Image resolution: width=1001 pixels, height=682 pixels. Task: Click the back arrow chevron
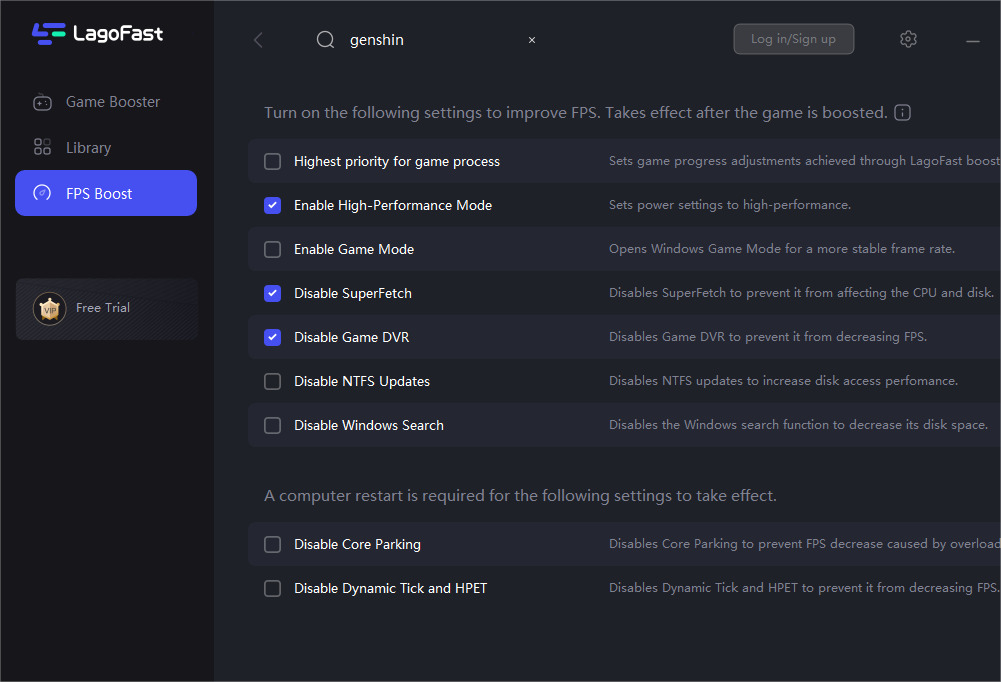coord(258,40)
